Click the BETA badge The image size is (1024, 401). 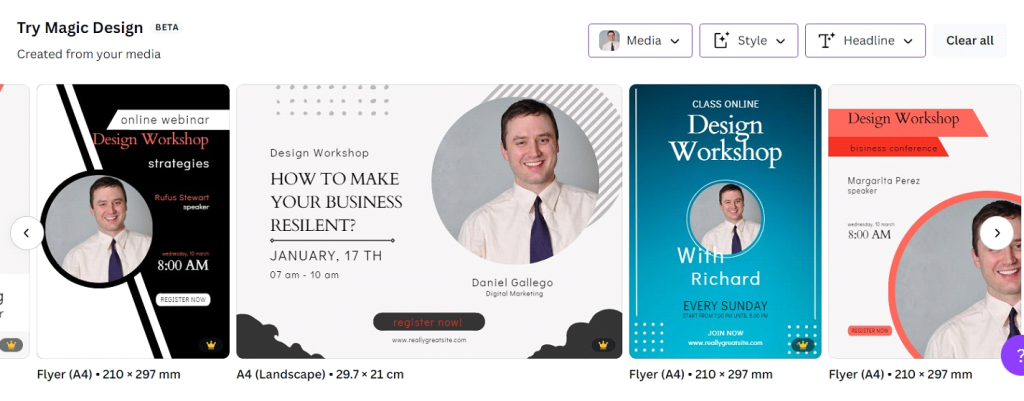(167, 28)
